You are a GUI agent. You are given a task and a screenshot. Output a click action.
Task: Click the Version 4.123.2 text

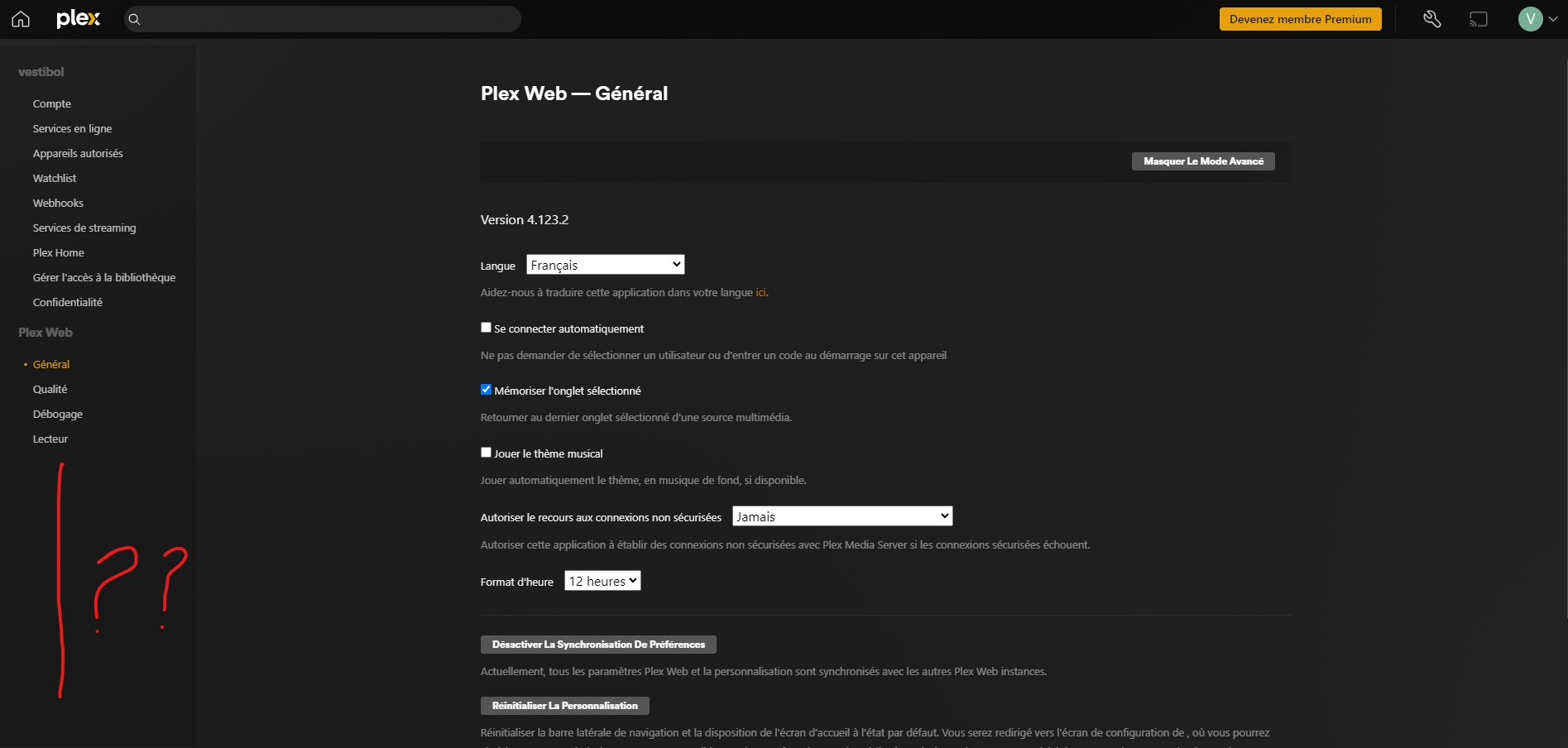coord(525,219)
